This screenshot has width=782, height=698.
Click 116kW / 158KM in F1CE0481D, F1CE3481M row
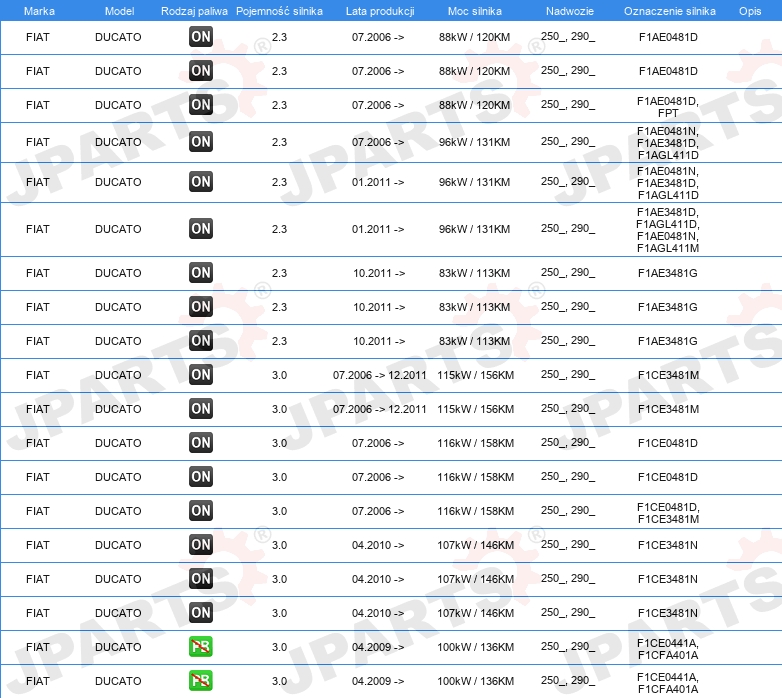476,512
